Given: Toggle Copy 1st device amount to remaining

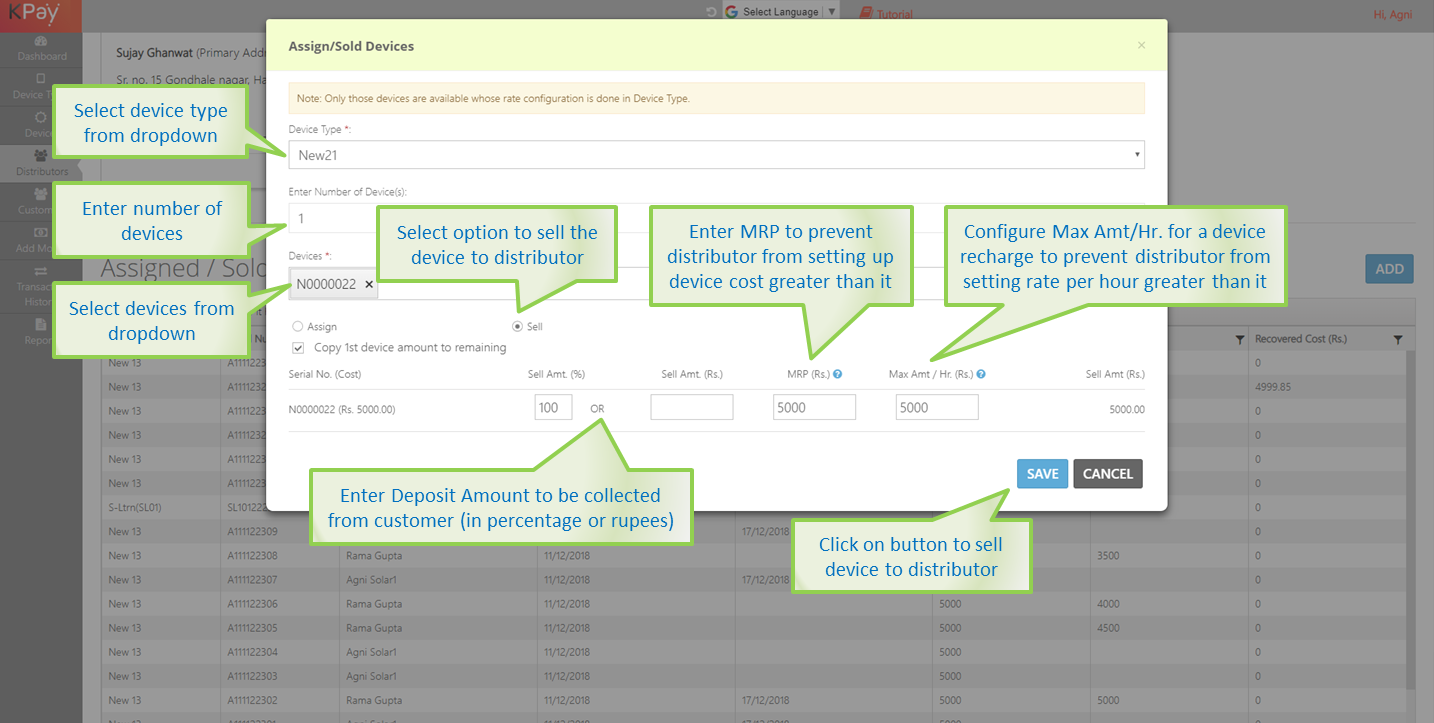Looking at the screenshot, I should click(x=298, y=348).
